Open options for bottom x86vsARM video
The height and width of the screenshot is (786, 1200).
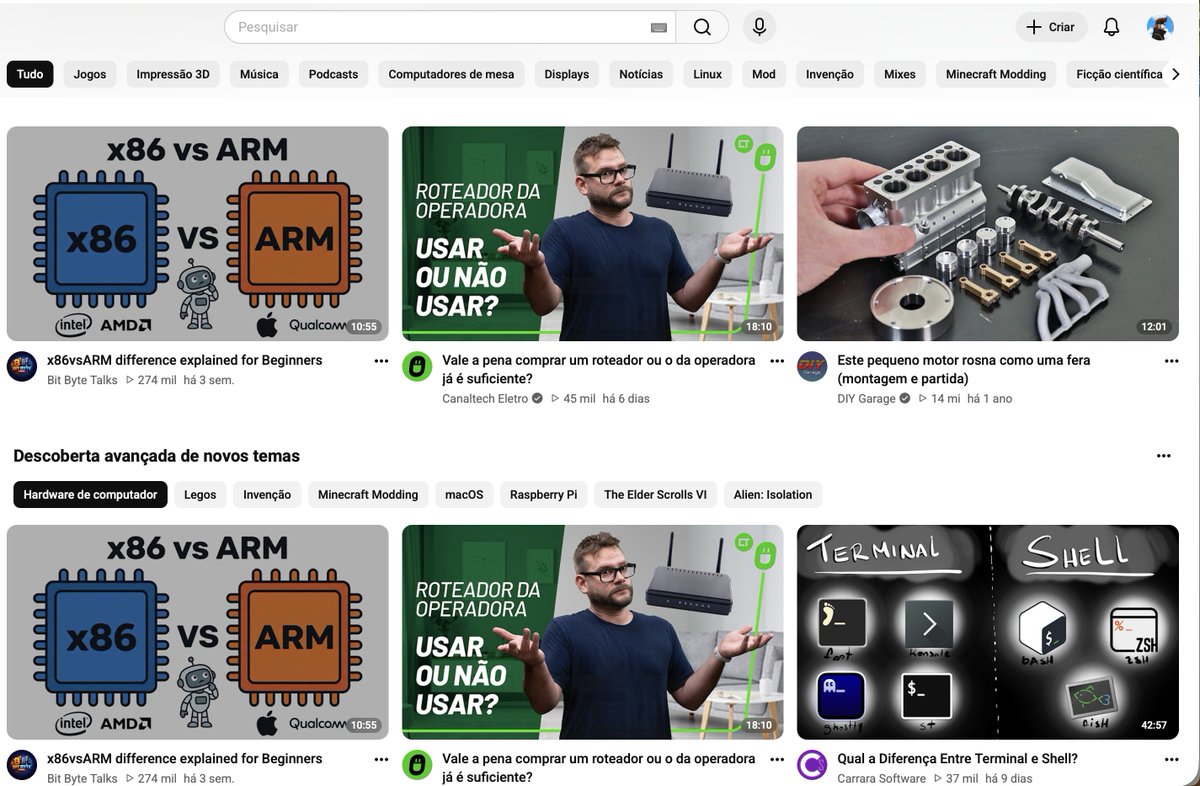[x=381, y=760]
